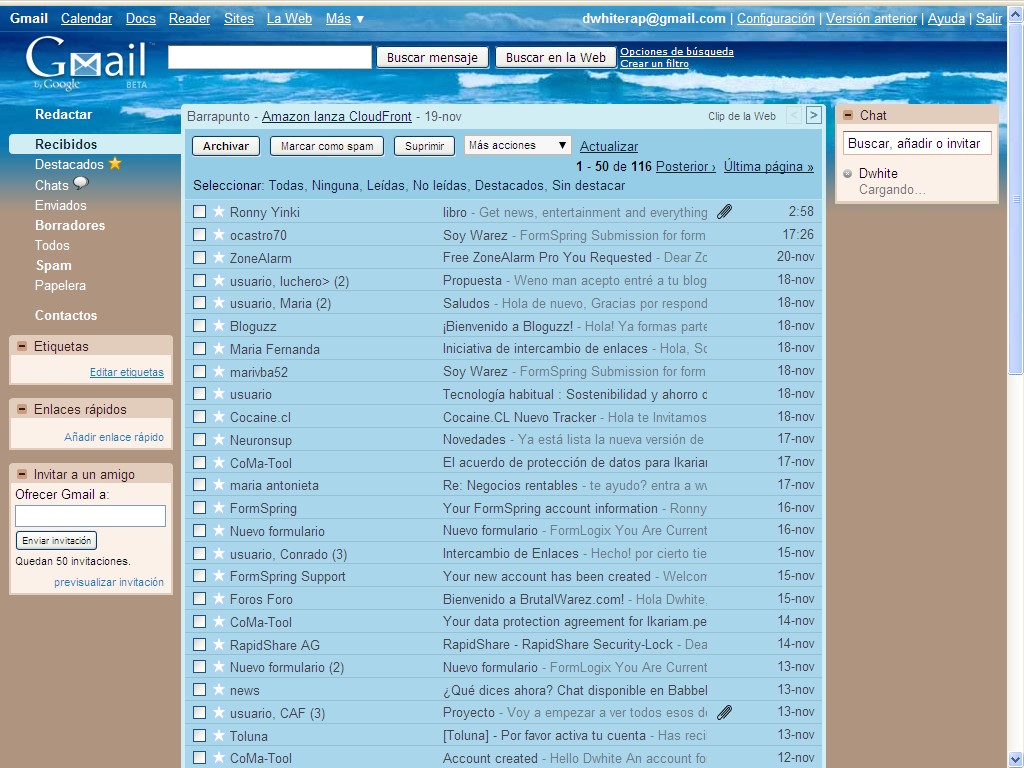Click the Ofrecer Gmail a field
This screenshot has height=768, width=1024.
(90, 516)
